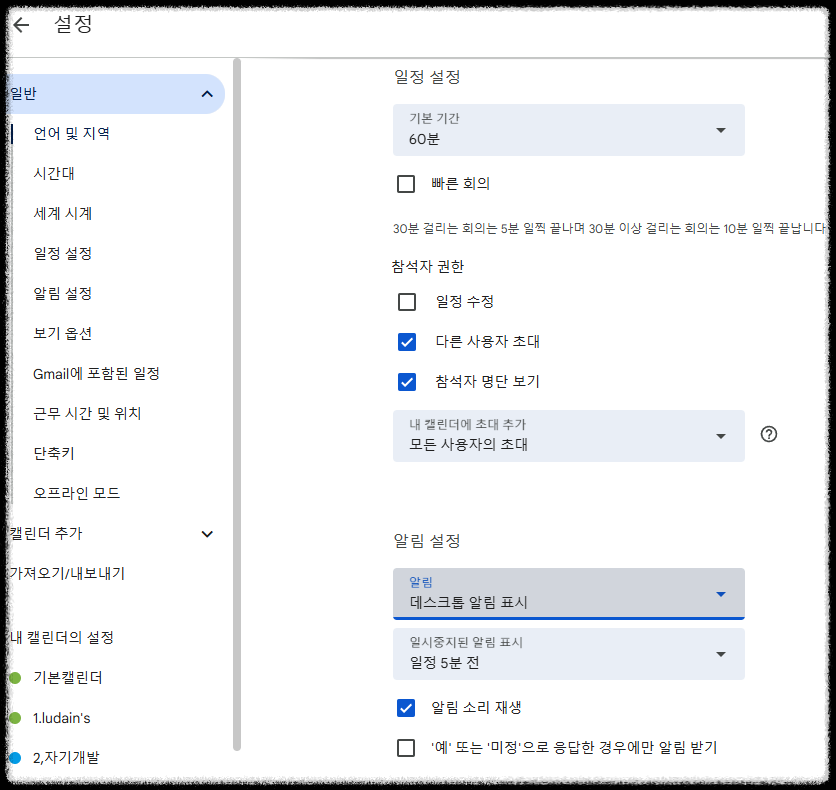This screenshot has height=790, width=836.
Task: Uncheck 참석자 명단 보기 checkbox
Action: [407, 382]
